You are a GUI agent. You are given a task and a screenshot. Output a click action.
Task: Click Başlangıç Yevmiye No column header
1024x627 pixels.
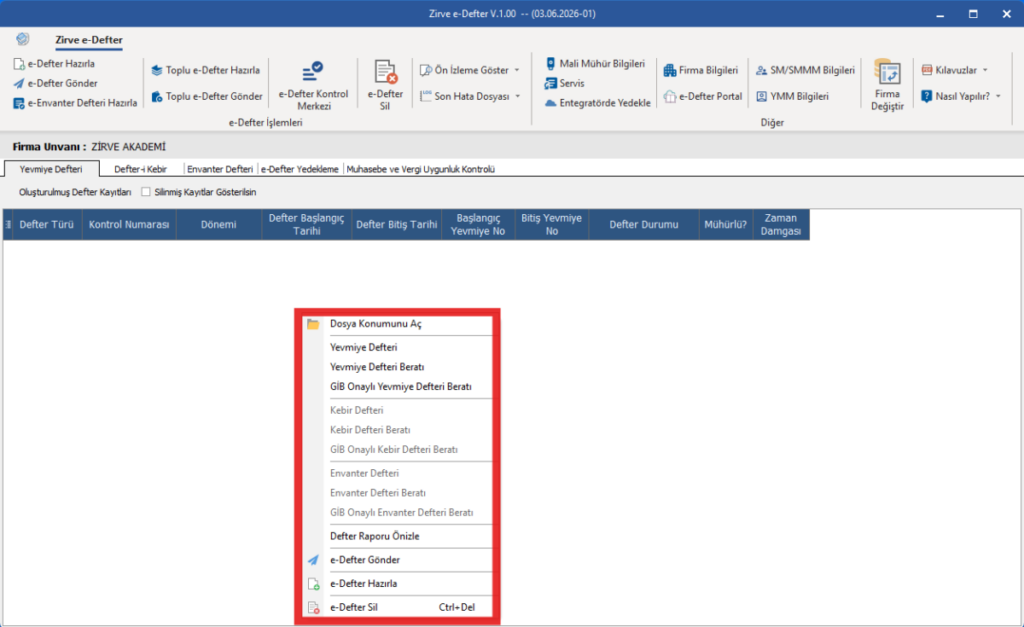[x=478, y=225]
